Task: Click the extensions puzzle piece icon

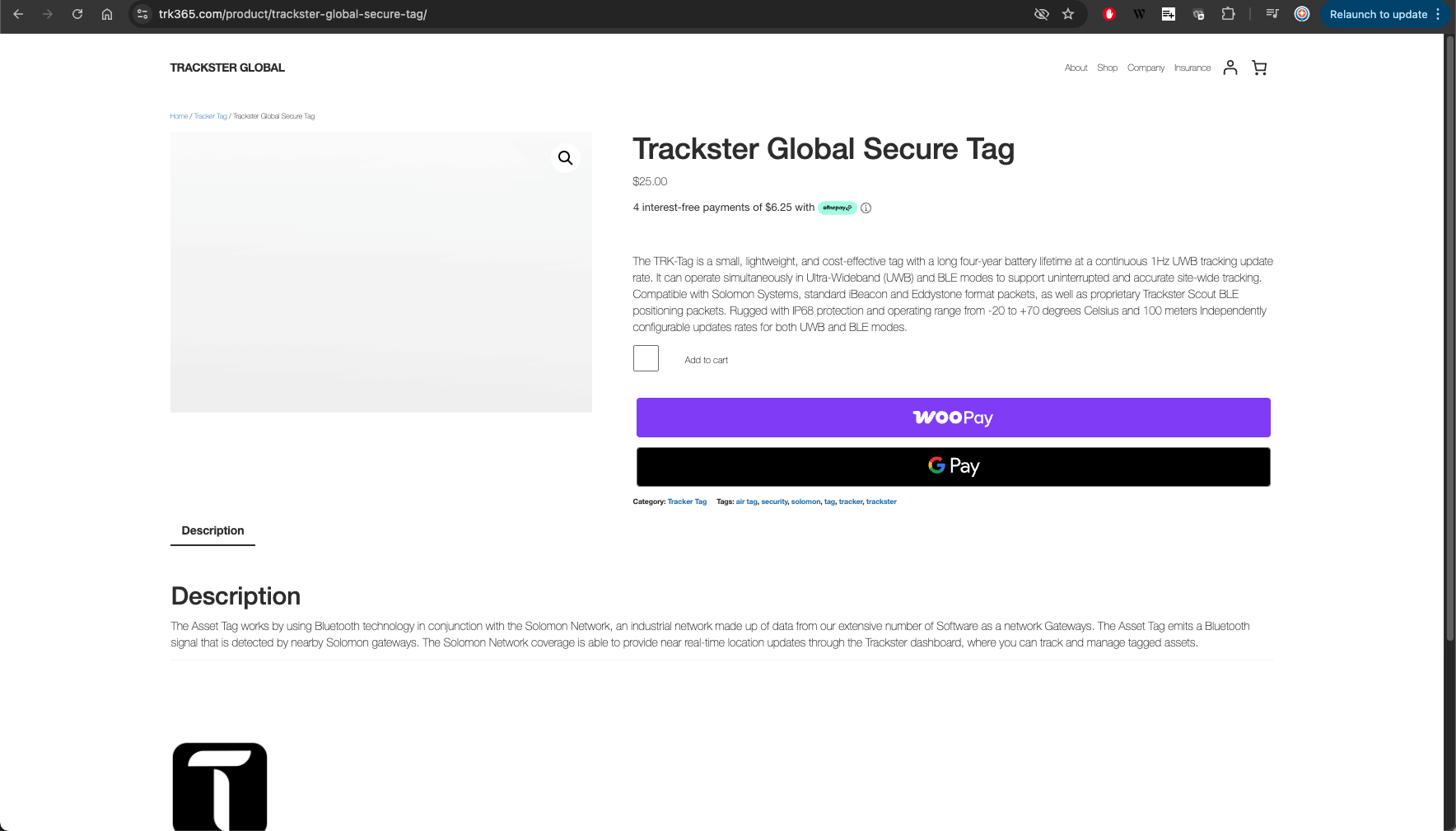Action: [x=1228, y=14]
